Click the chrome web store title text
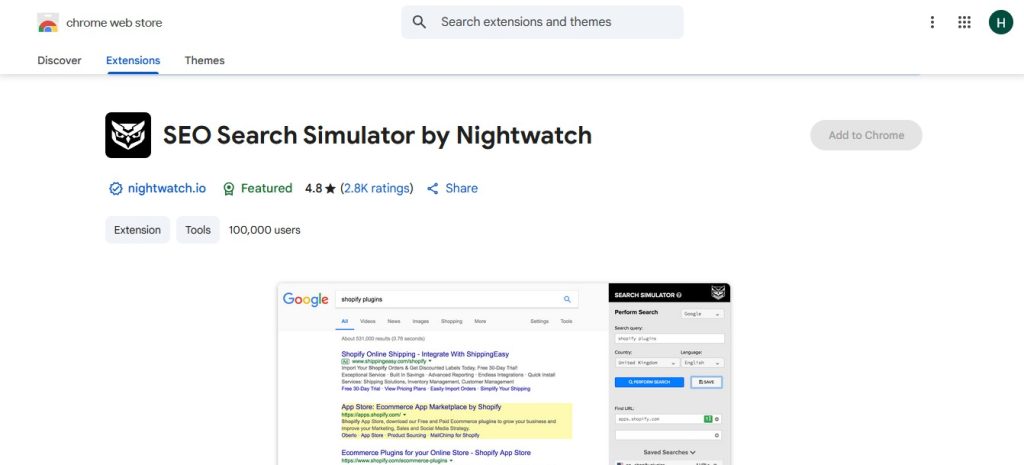 click(114, 23)
